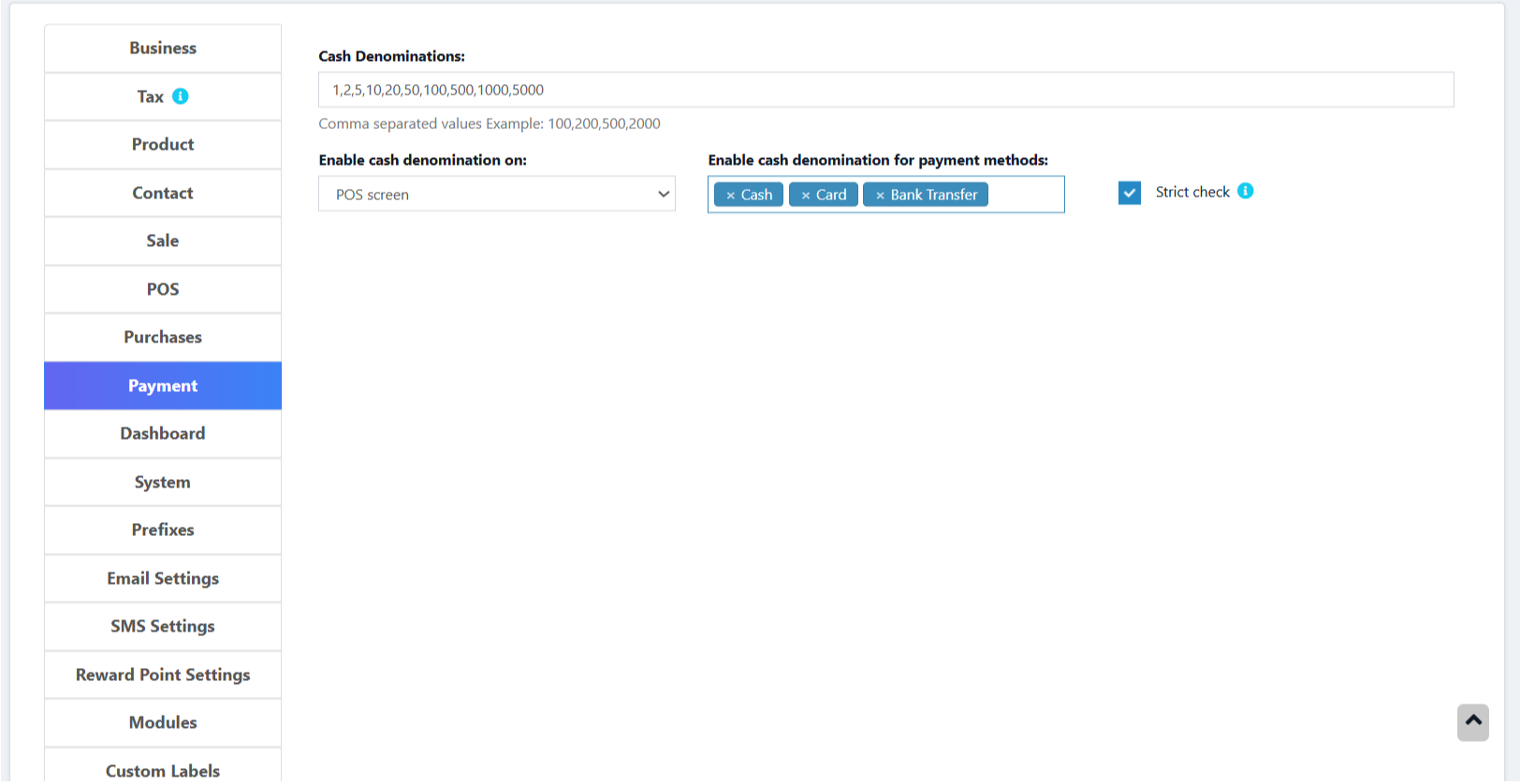Open the SMS Settings tab
The width and height of the screenshot is (1520, 784).
click(163, 627)
